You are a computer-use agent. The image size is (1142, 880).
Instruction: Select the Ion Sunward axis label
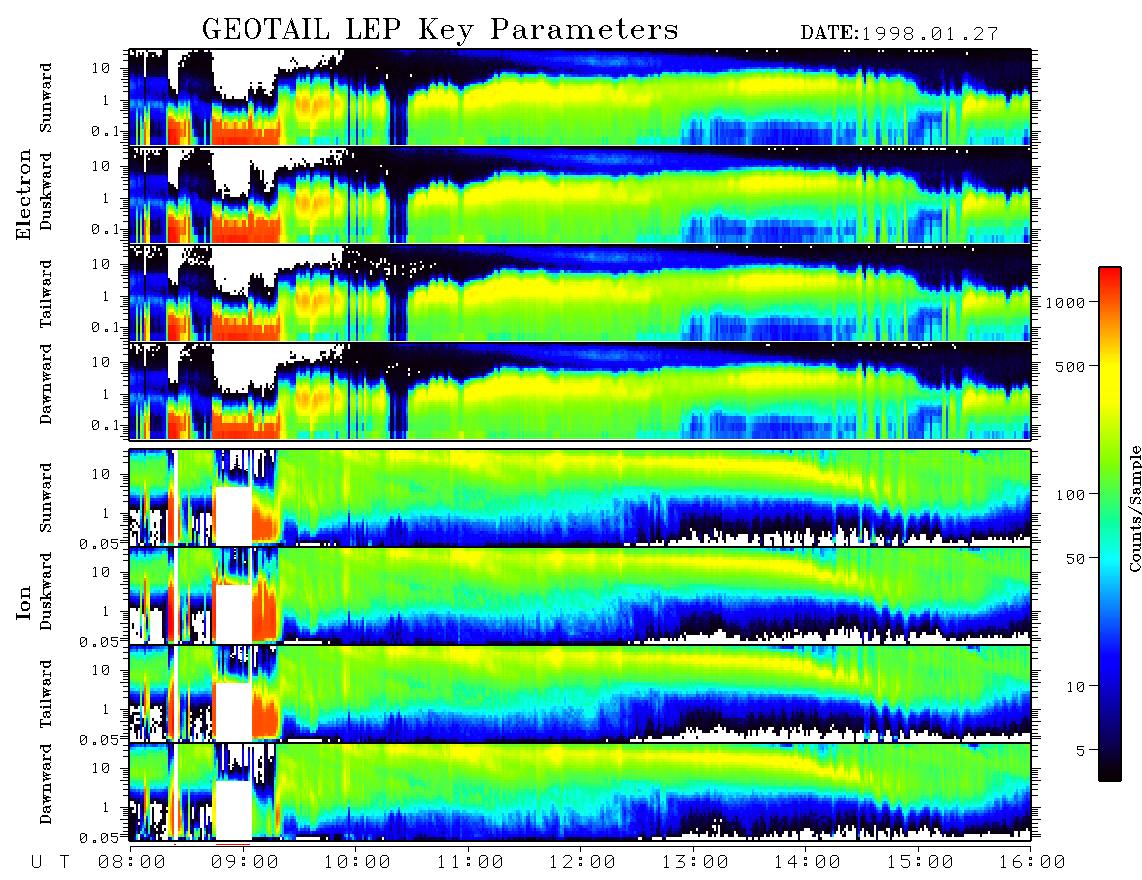[x=46, y=498]
